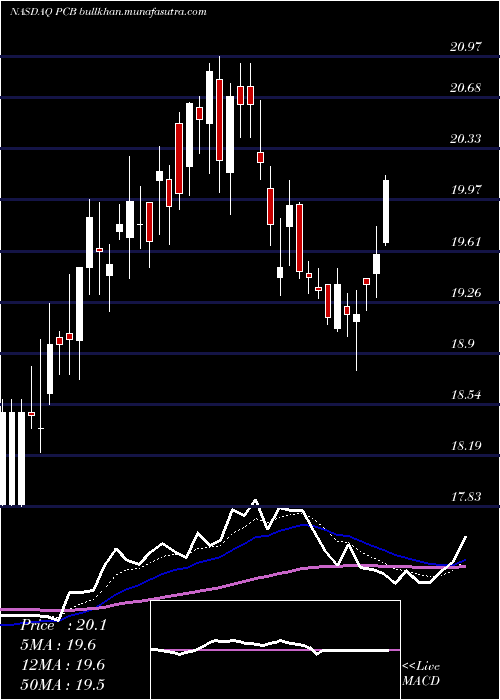Click the 17.83 price axis label
500x700 pixels.
click(x=466, y=497)
